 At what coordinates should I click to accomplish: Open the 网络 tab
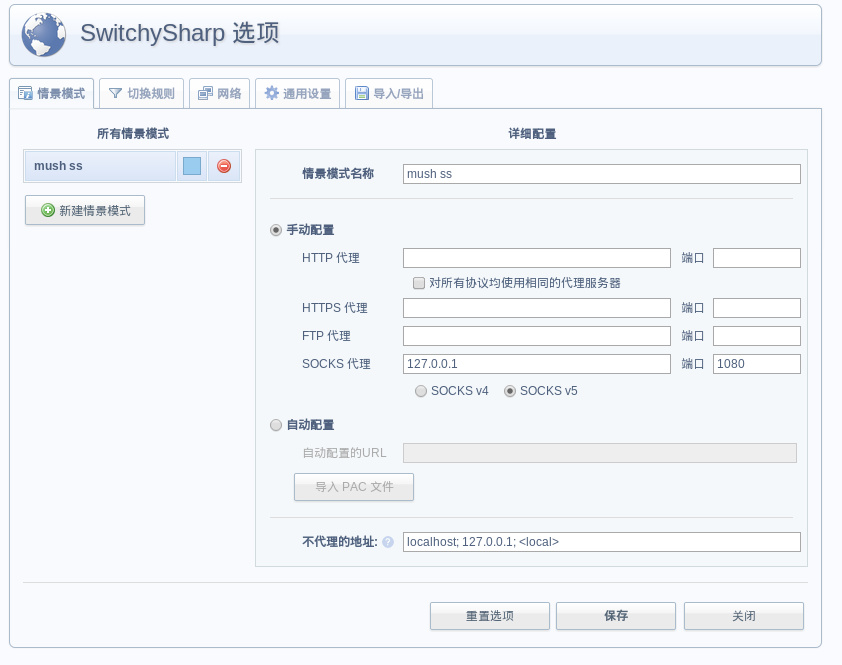(x=219, y=93)
